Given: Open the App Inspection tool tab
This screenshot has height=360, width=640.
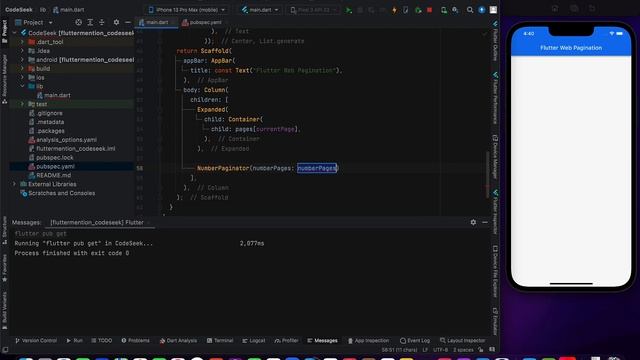Looking at the screenshot, I should click(369, 340).
